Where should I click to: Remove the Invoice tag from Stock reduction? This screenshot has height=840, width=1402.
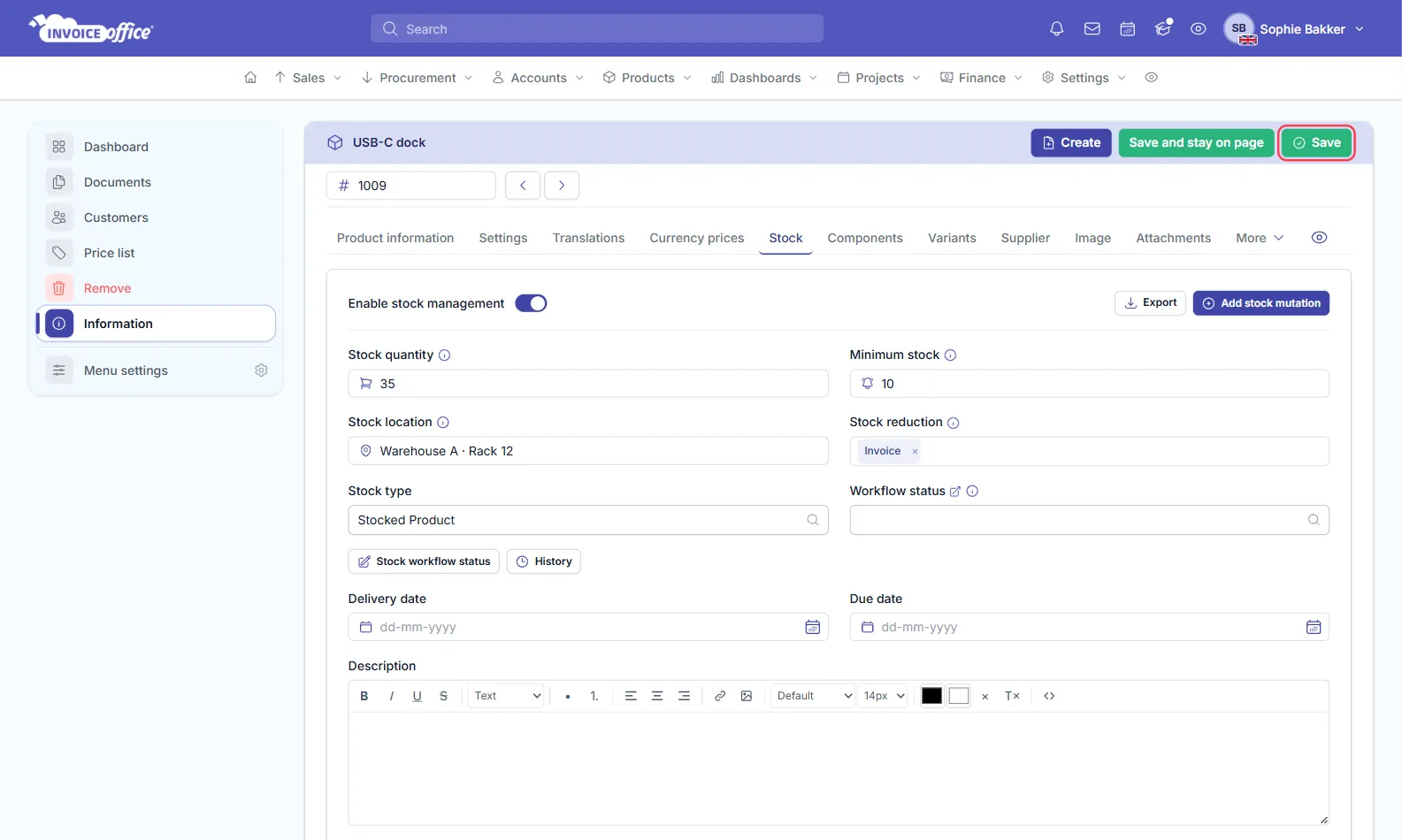(x=915, y=452)
